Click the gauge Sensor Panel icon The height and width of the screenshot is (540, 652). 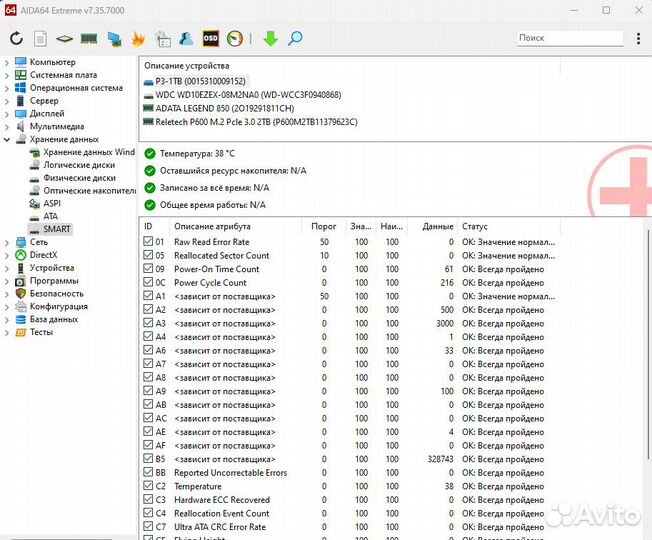coord(235,39)
